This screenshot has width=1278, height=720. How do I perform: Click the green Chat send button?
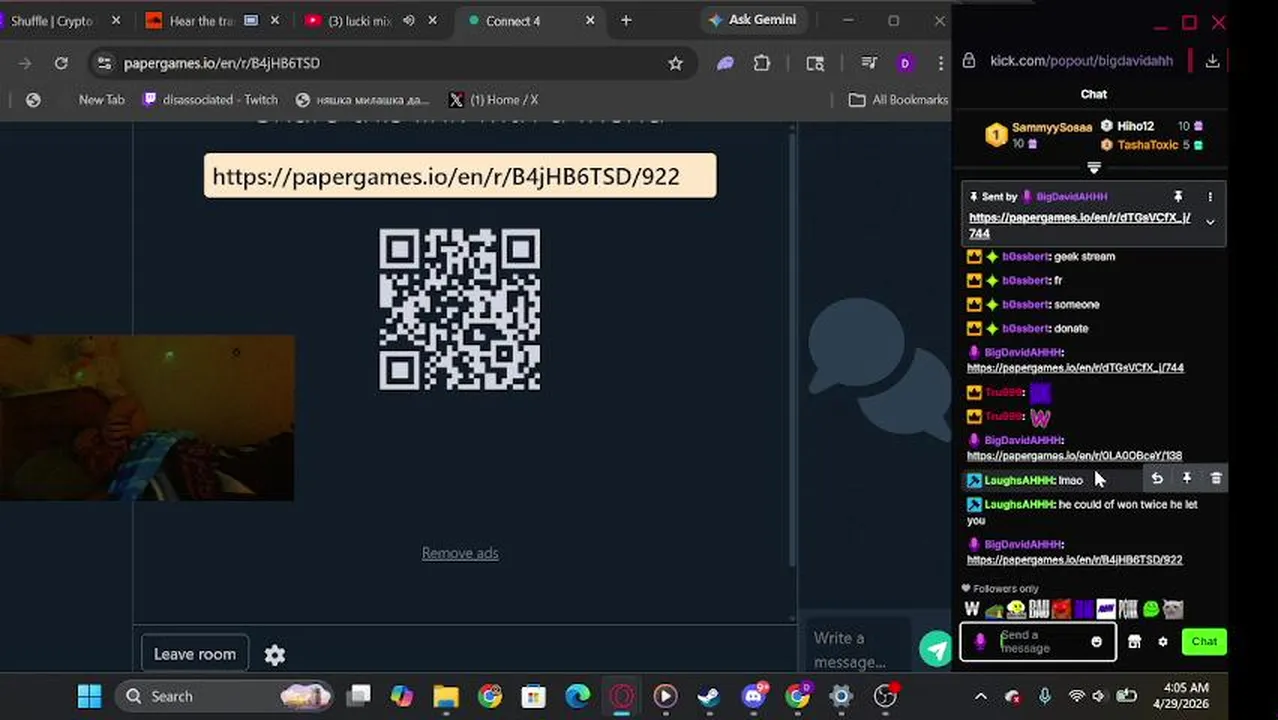pyautogui.click(x=1204, y=642)
